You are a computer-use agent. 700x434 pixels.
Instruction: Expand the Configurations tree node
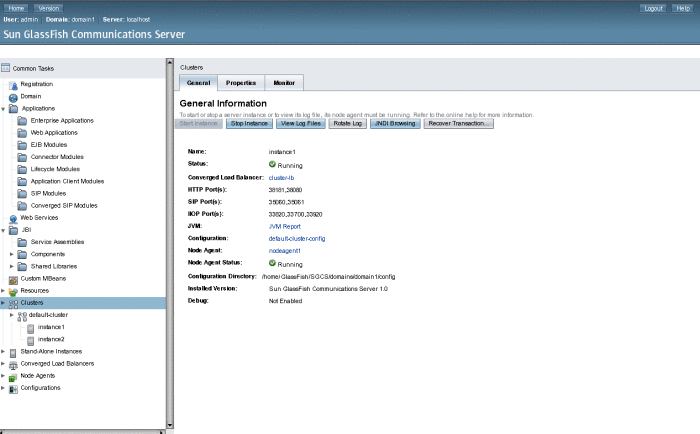(3, 388)
